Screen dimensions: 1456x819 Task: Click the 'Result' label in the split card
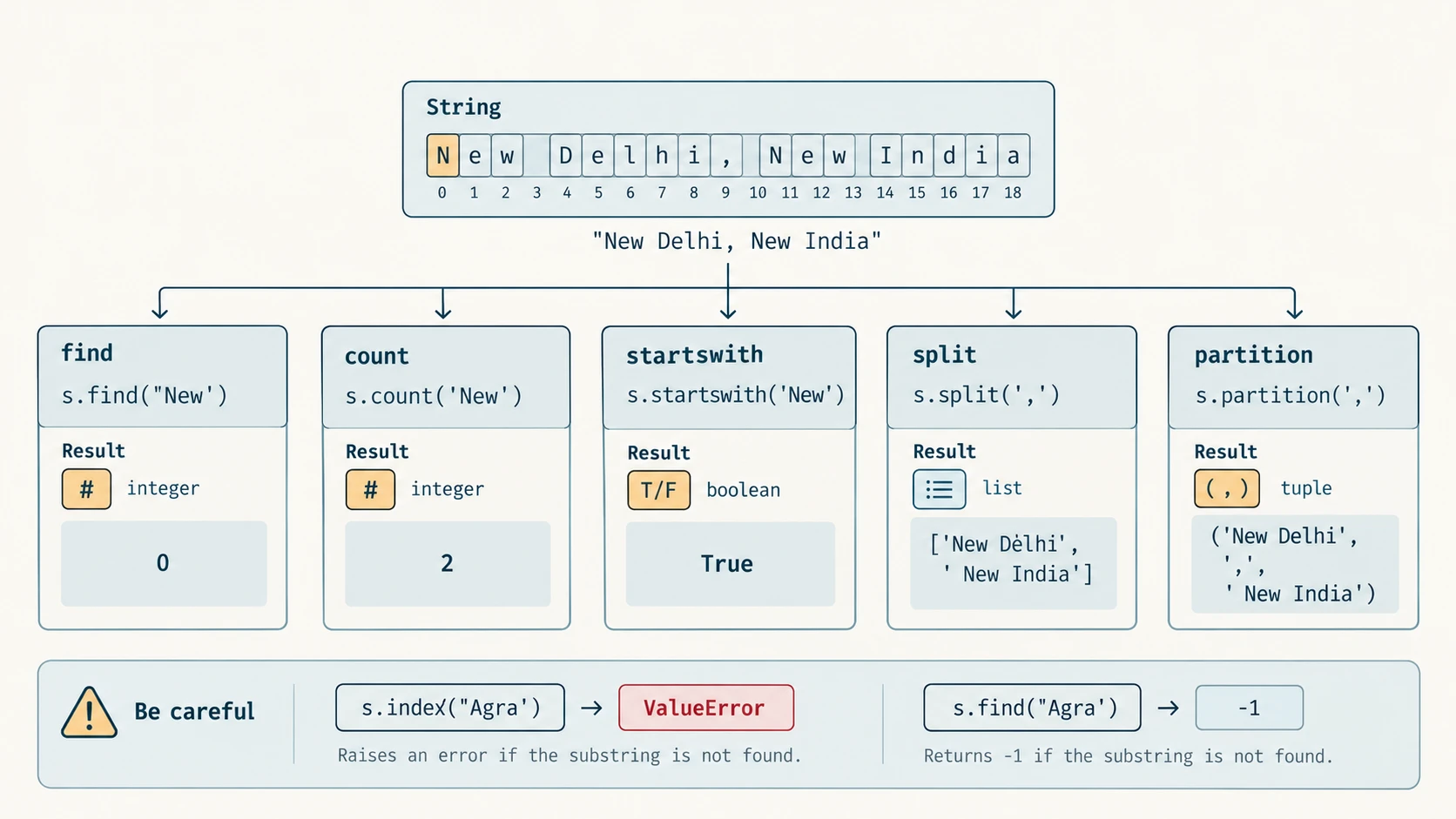click(x=944, y=452)
